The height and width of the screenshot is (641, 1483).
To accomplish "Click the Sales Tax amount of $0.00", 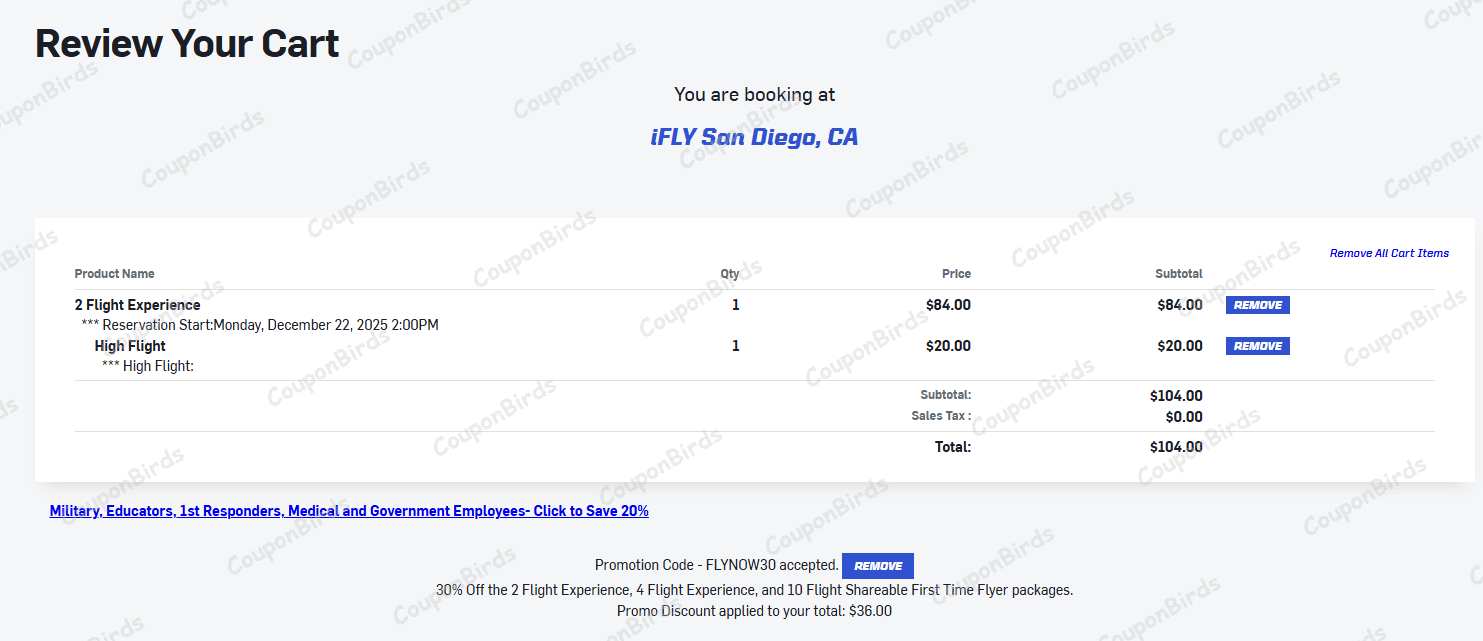I will [1184, 417].
